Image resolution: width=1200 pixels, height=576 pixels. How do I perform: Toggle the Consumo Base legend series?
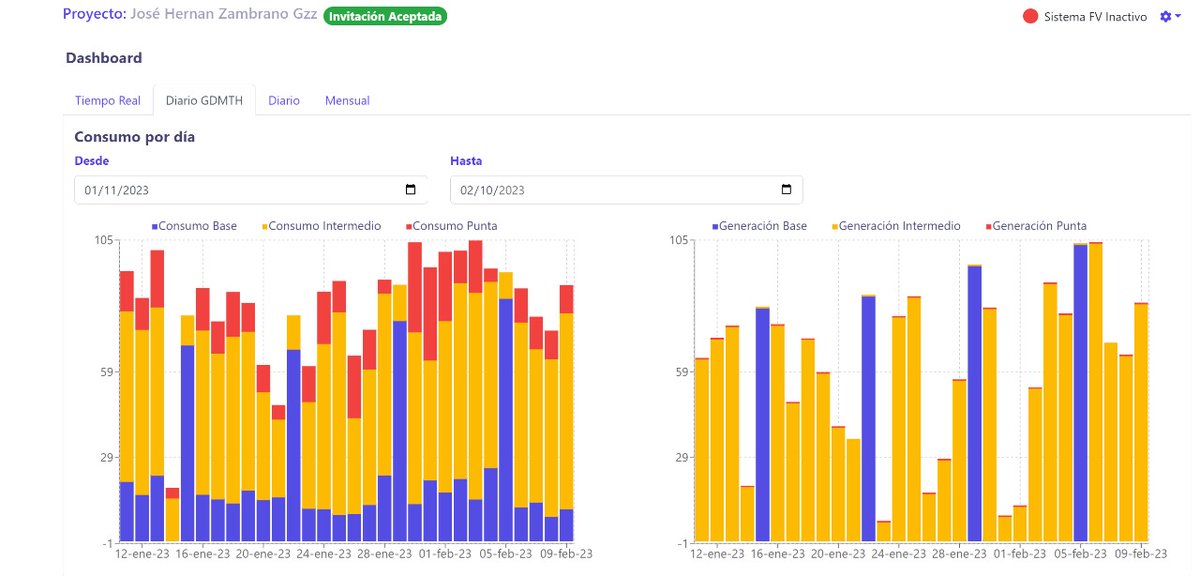pyautogui.click(x=194, y=226)
